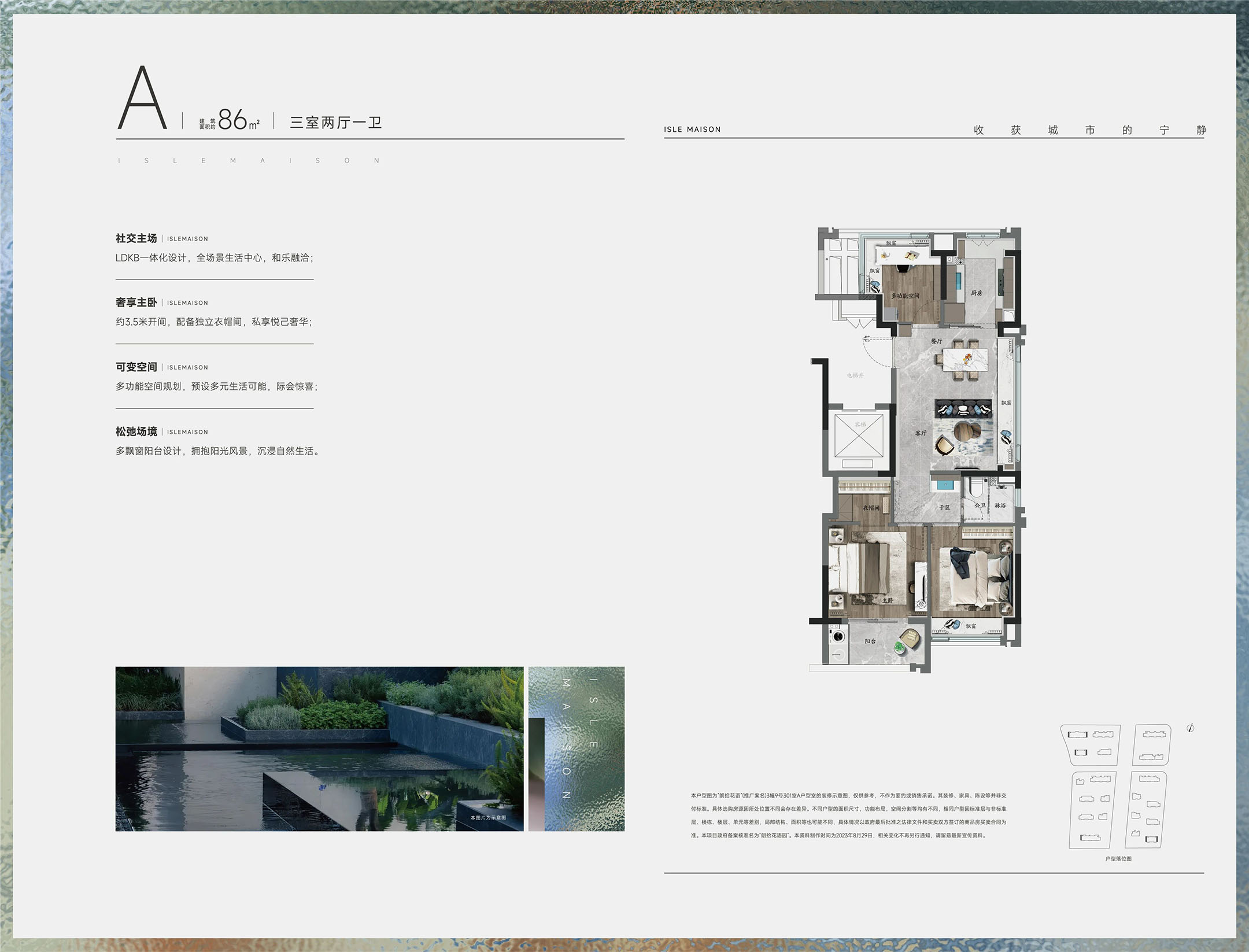1249x952 pixels.
Task: Click the compass north arrow icon
Action: click(1190, 728)
